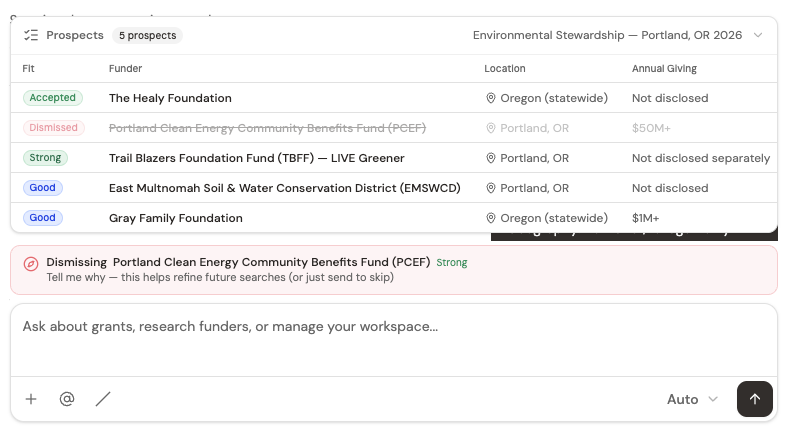The height and width of the screenshot is (435, 791).
Task: Click the @ mention icon
Action: point(67,399)
